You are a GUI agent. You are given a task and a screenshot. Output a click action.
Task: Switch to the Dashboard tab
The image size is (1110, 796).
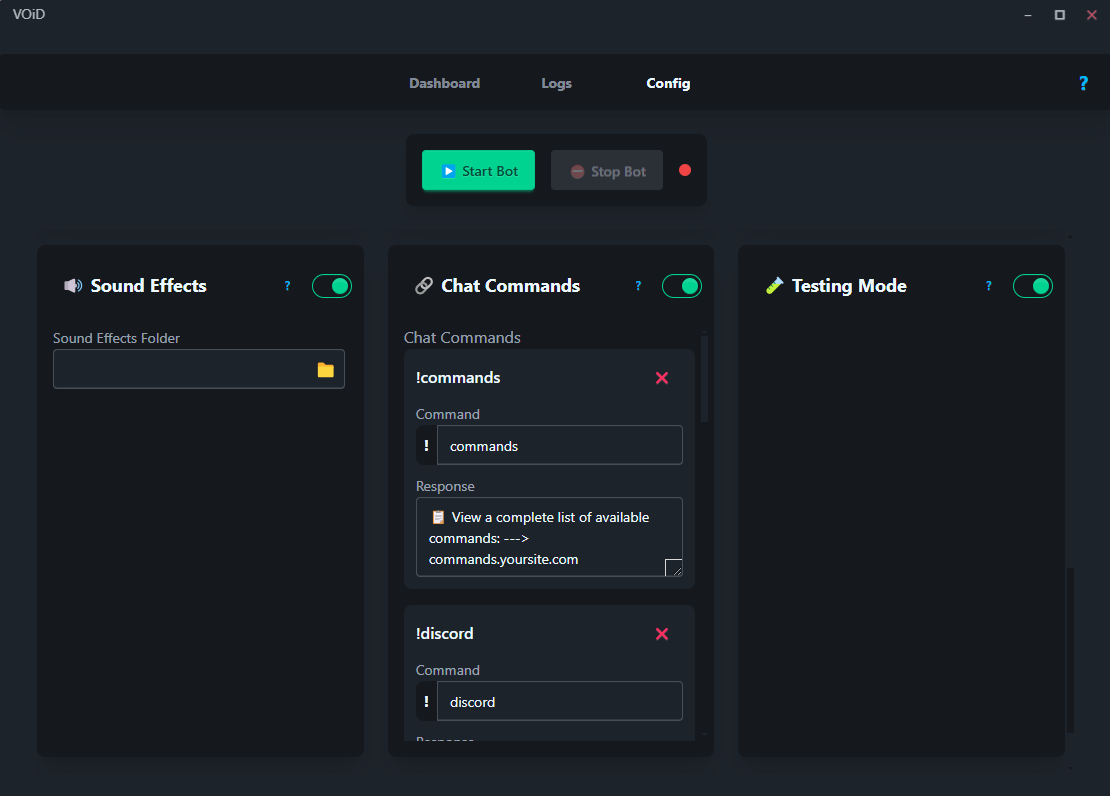click(x=445, y=84)
